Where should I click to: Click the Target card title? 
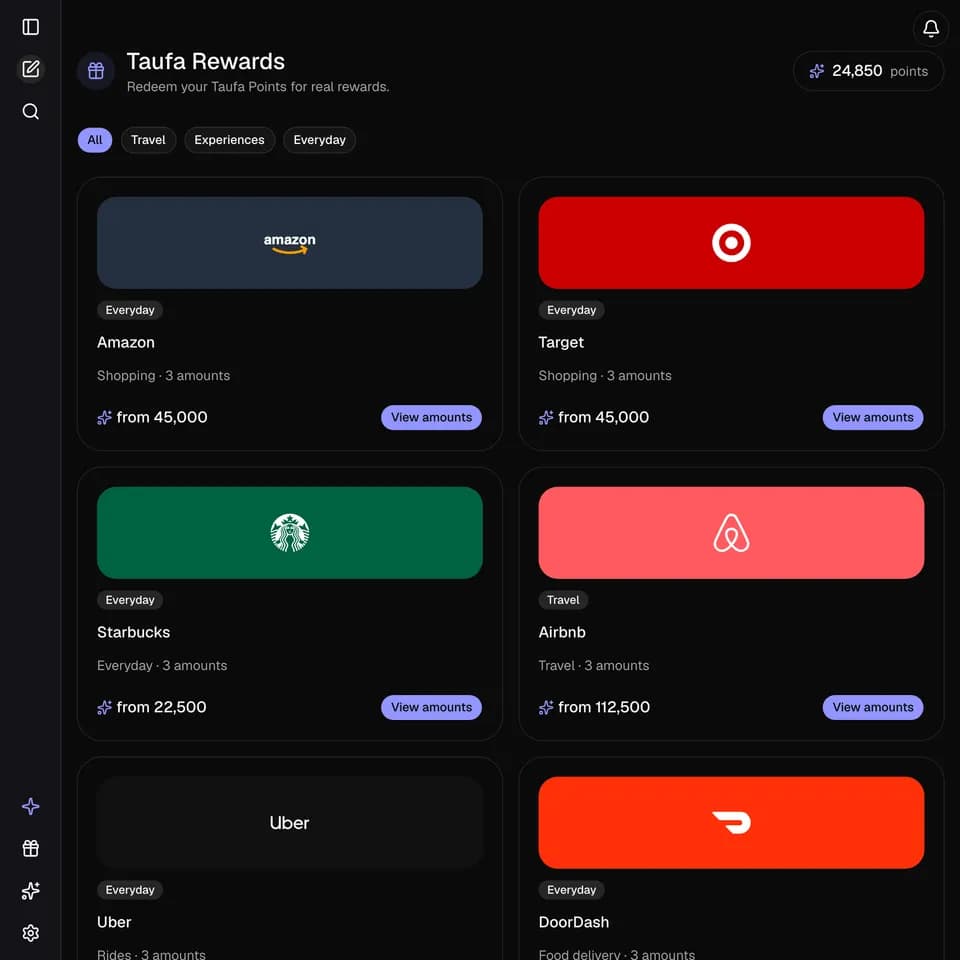click(x=561, y=342)
